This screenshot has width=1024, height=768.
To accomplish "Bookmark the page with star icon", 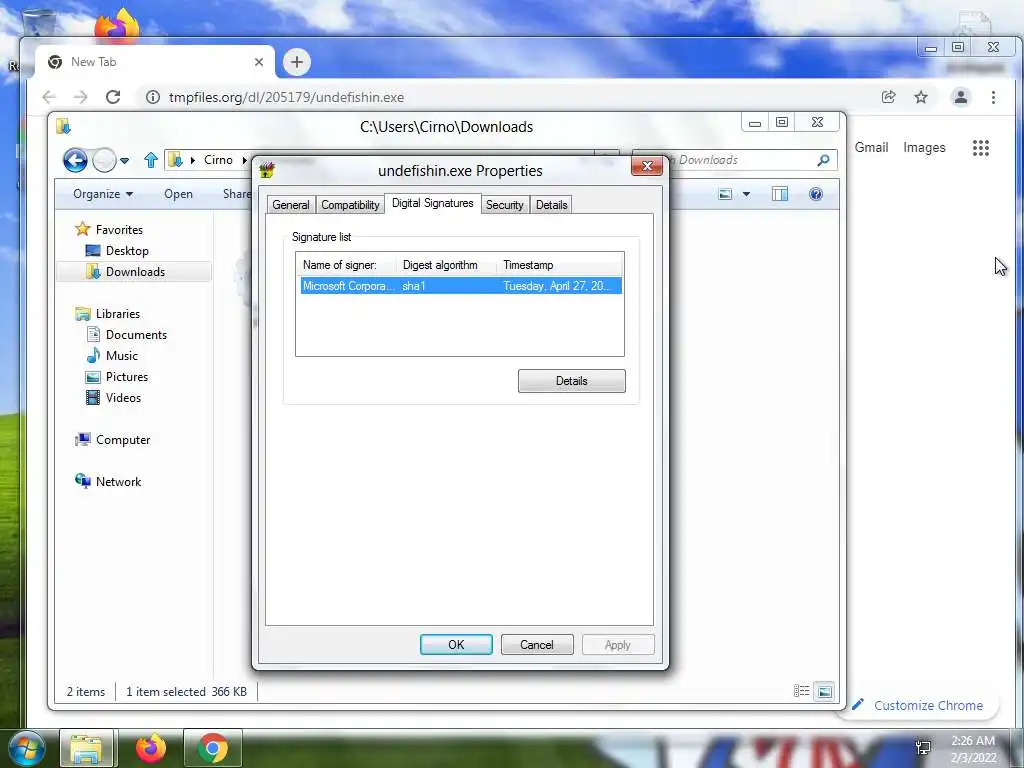I will (x=921, y=97).
